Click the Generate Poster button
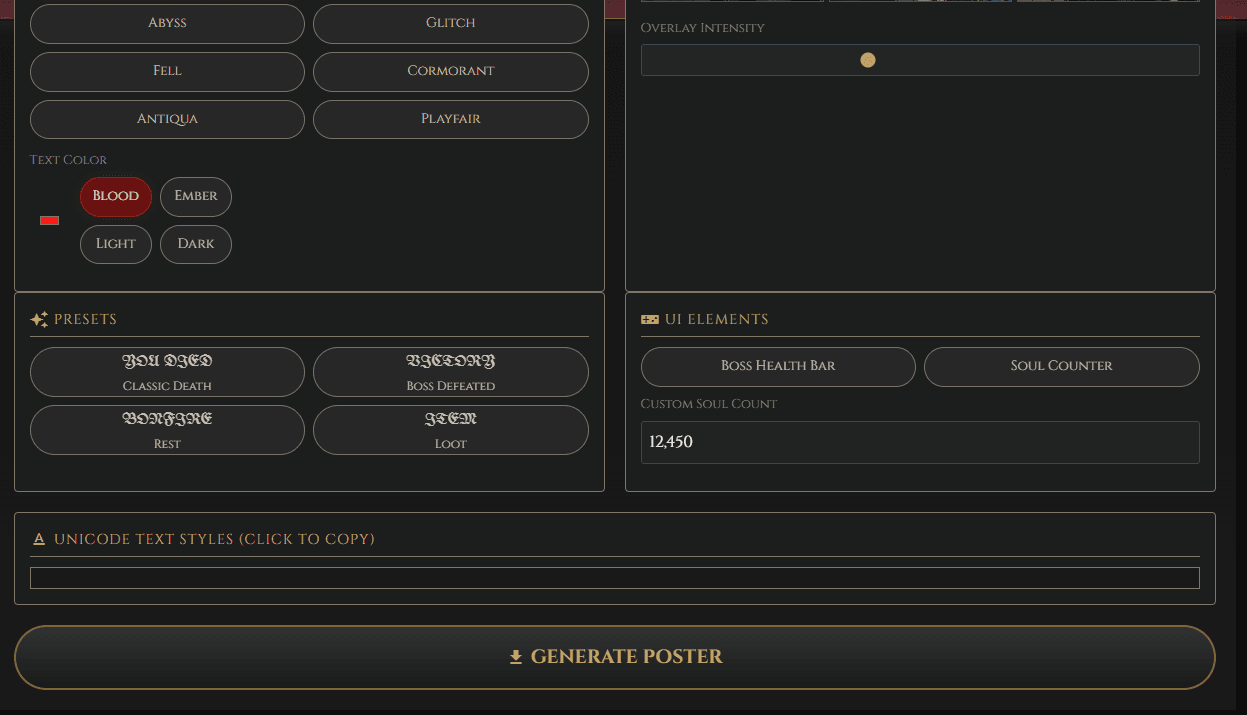This screenshot has height=715, width=1247. (615, 657)
